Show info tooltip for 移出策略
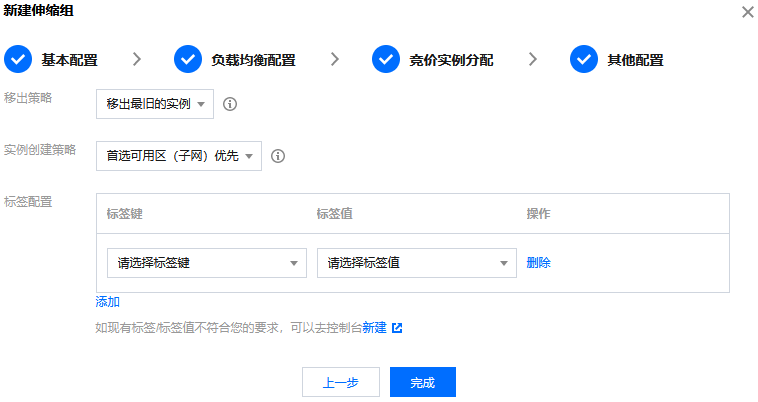The height and width of the screenshot is (402, 758). pos(230,104)
